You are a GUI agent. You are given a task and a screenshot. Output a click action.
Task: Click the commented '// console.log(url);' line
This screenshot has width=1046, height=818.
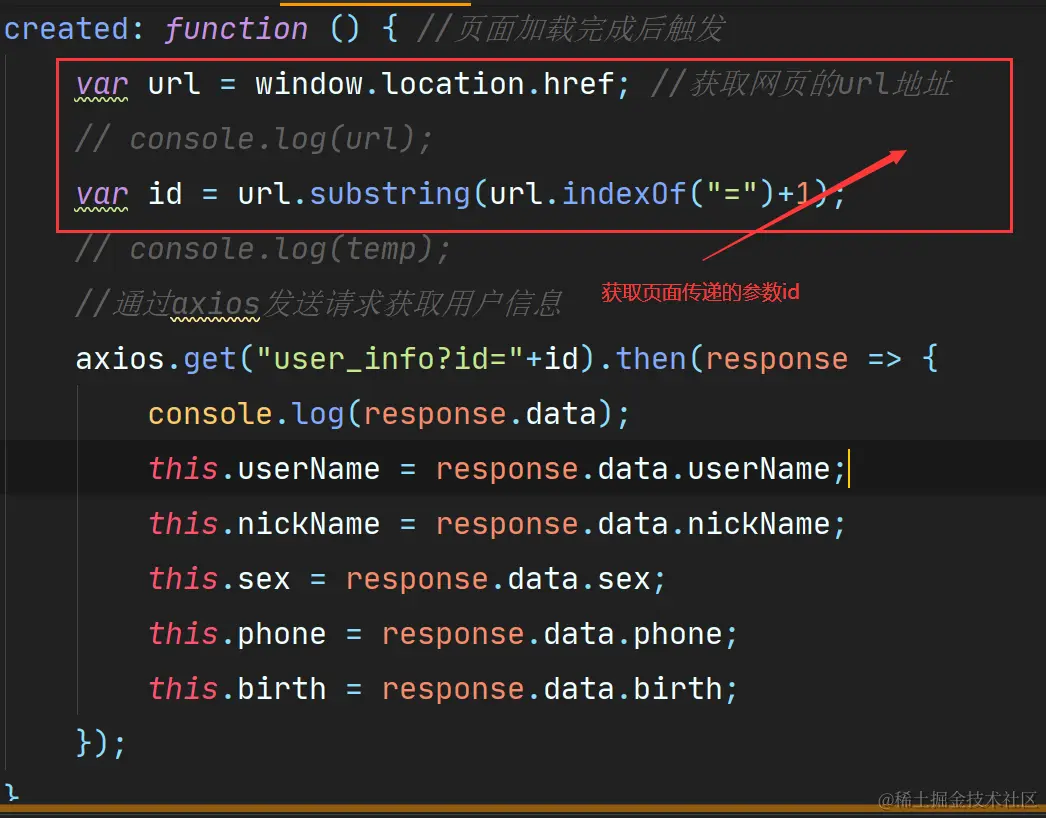[254, 139]
